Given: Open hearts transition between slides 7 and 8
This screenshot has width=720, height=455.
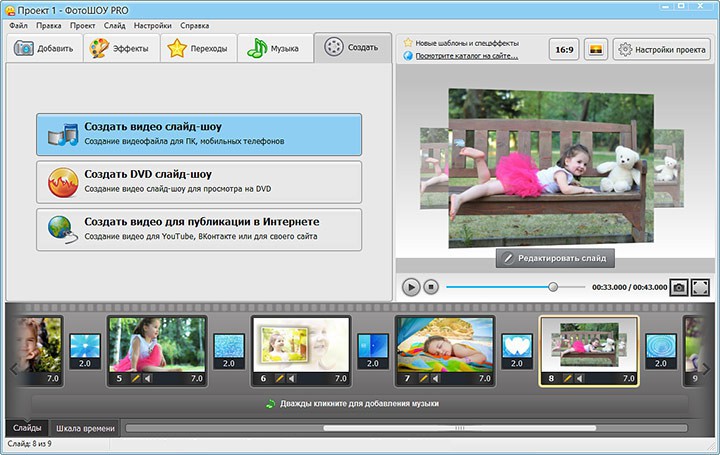Looking at the screenshot, I should [517, 351].
